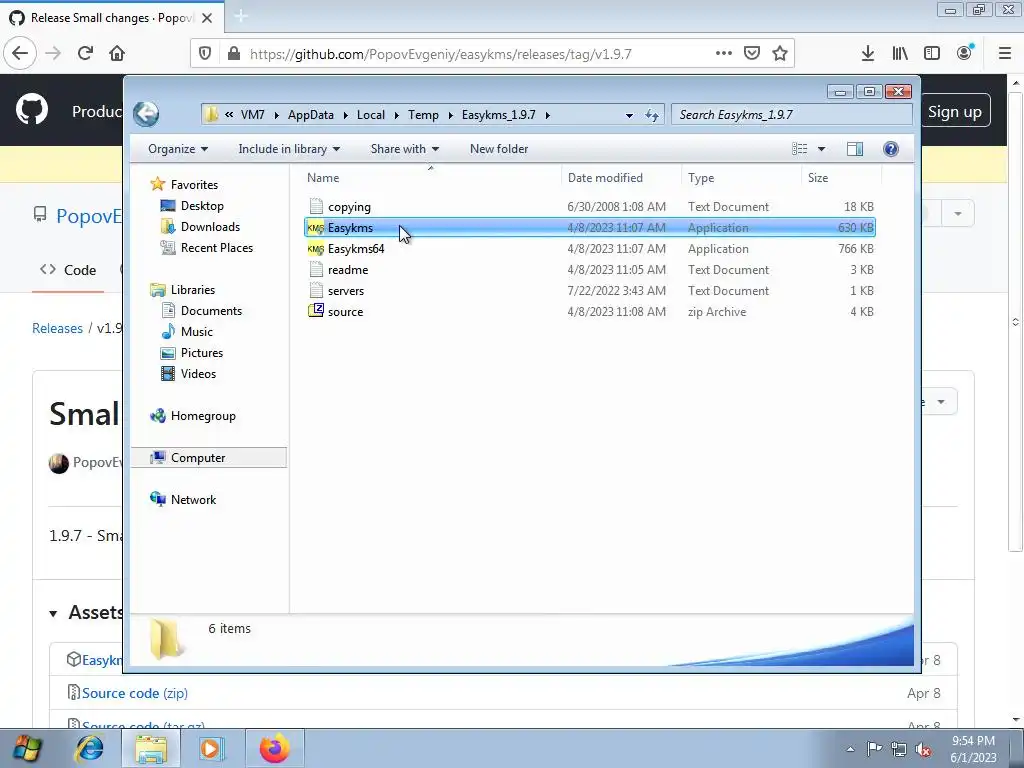
Task: Click the copying text document icon
Action: tap(316, 206)
